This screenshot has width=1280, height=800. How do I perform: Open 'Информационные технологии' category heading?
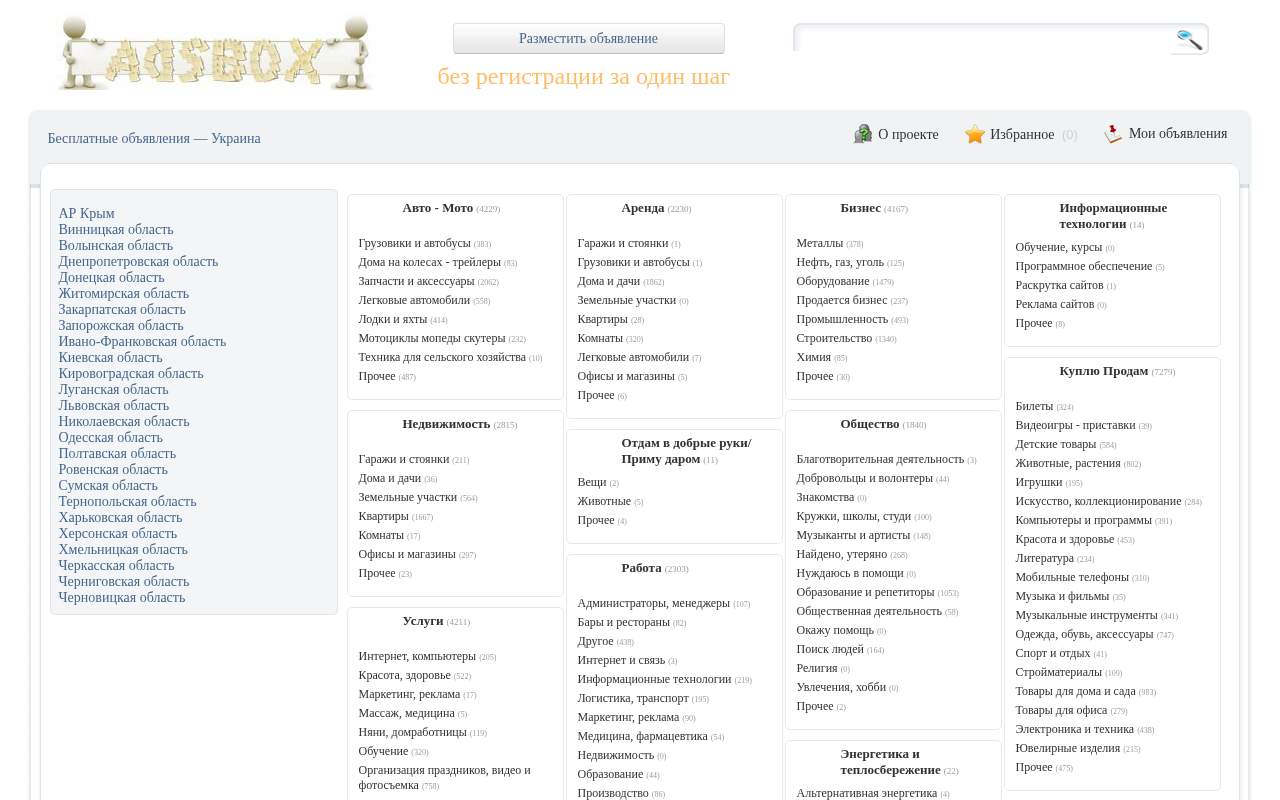[1113, 216]
